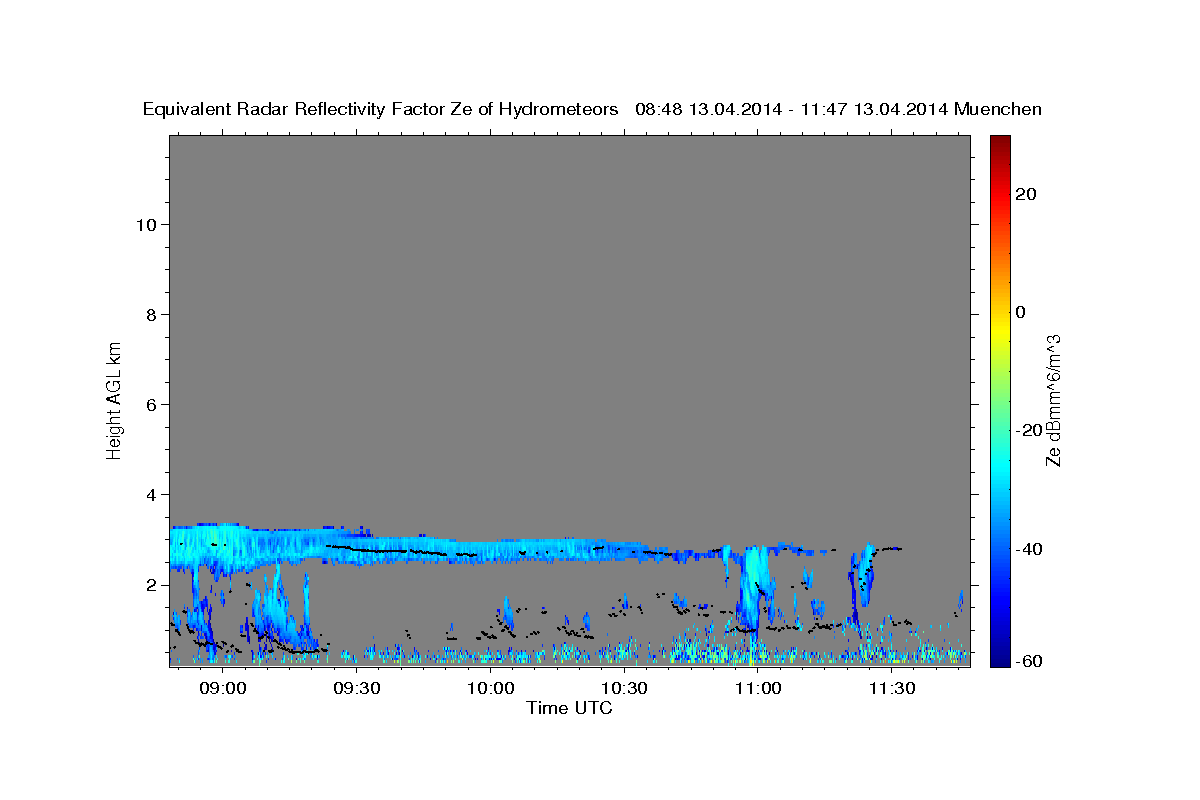Click the colorbar label 0
1200x800 pixels.
click(x=1020, y=312)
